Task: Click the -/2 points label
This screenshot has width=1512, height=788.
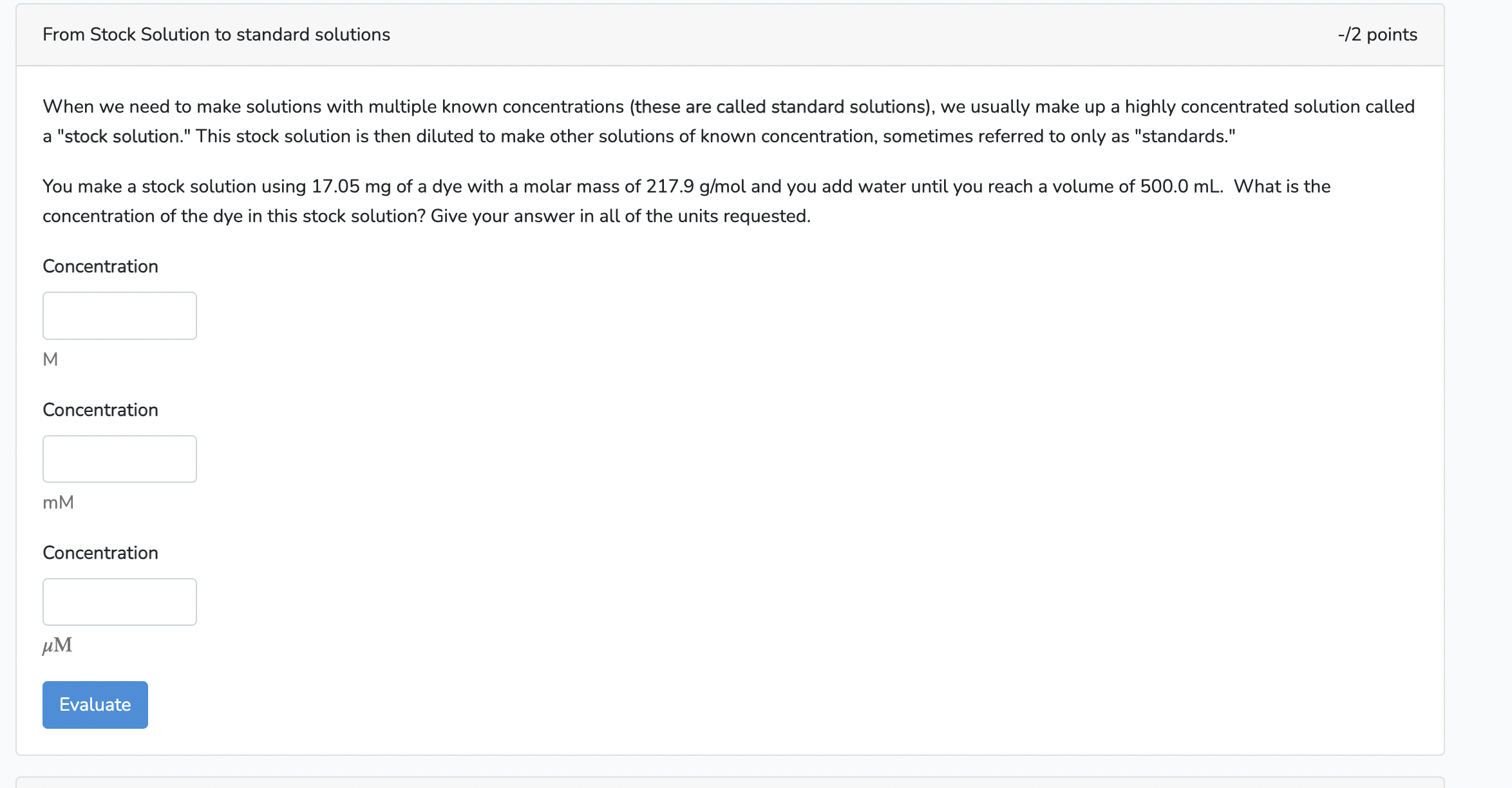Action: [1376, 34]
